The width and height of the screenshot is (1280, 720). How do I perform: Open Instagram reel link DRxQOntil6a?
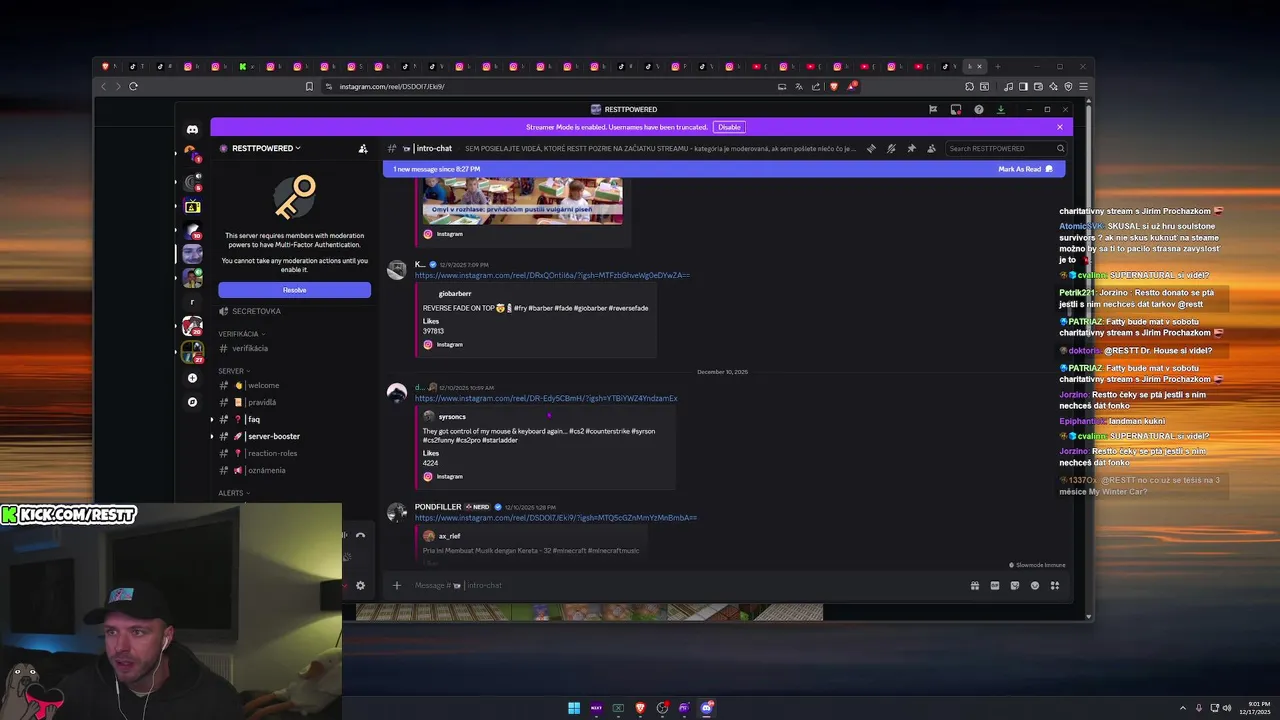point(552,275)
